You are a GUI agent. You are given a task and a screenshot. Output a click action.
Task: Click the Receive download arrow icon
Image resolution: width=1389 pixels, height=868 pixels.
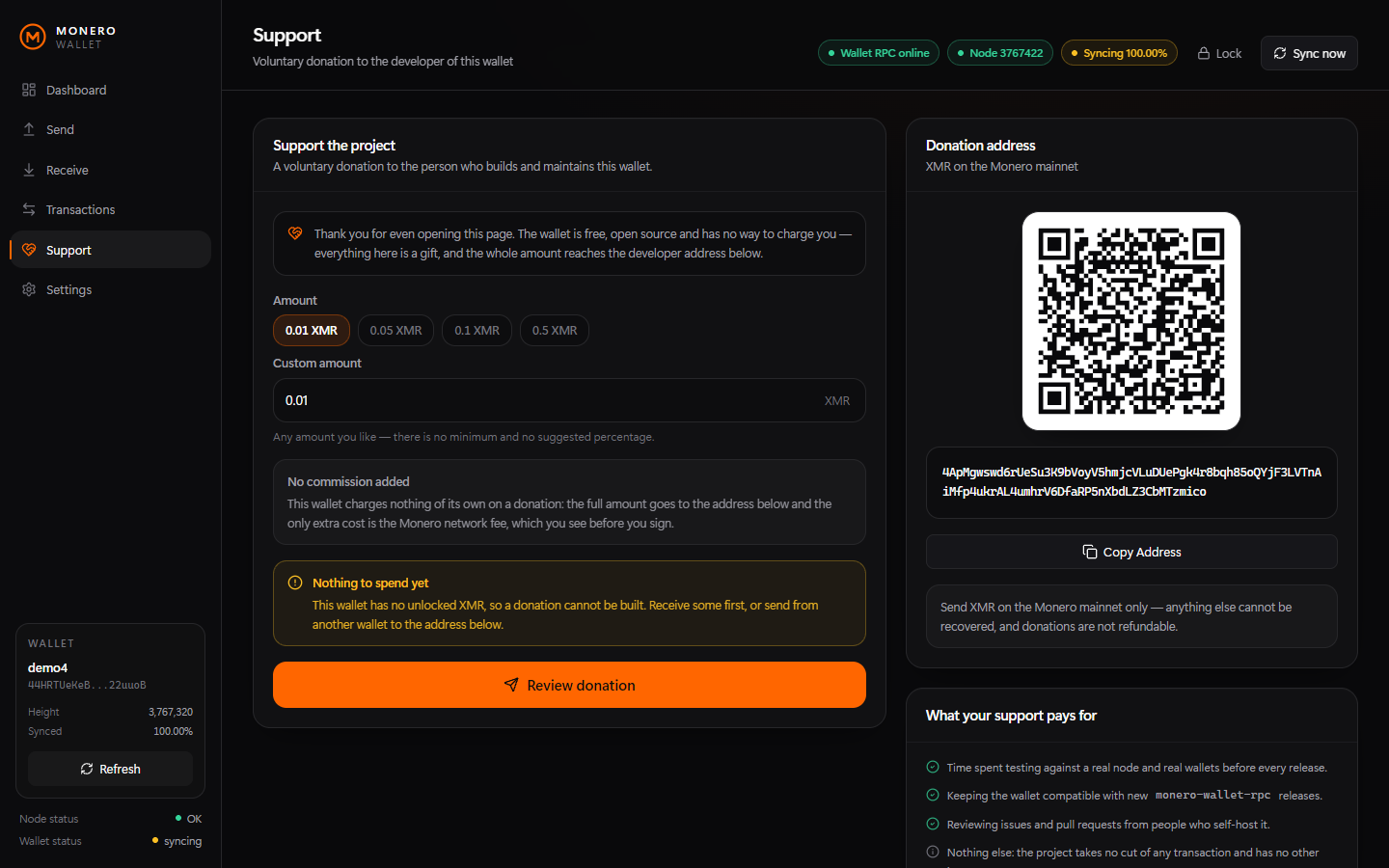click(29, 170)
